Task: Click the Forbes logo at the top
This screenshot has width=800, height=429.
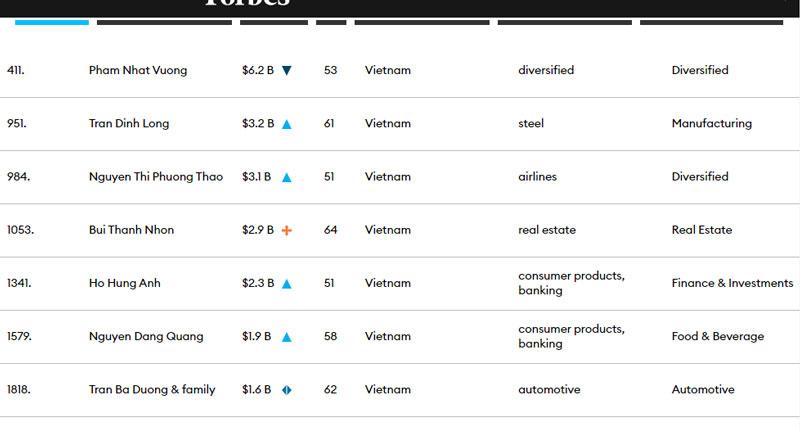Action: 246,4
